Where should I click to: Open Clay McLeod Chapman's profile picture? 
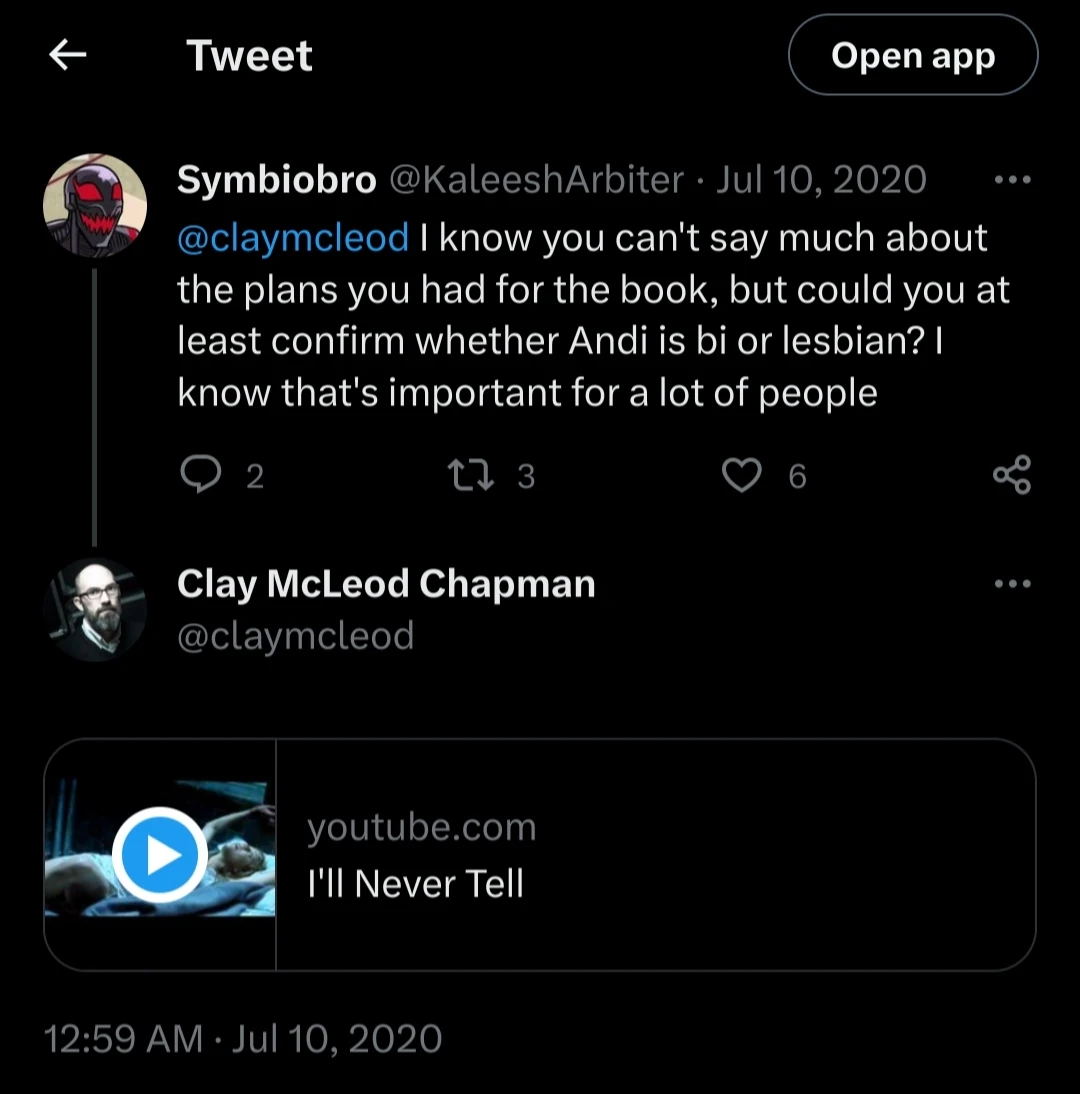point(95,609)
